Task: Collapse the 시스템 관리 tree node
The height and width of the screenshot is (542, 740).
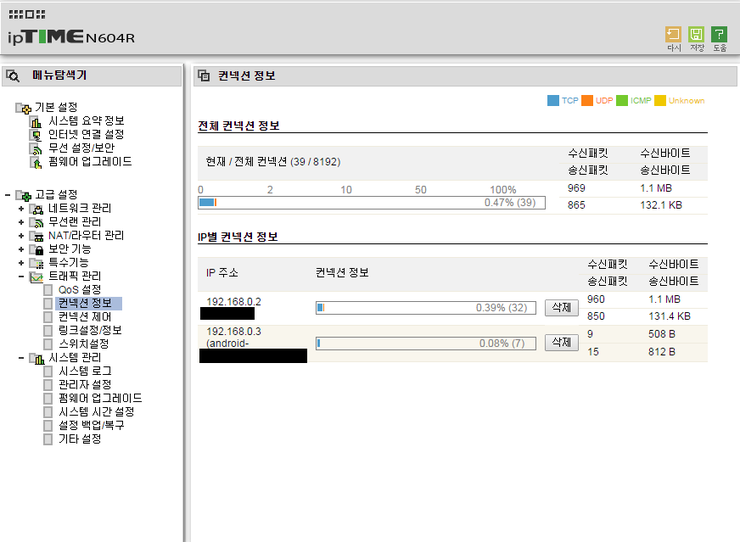Action: click(21, 358)
